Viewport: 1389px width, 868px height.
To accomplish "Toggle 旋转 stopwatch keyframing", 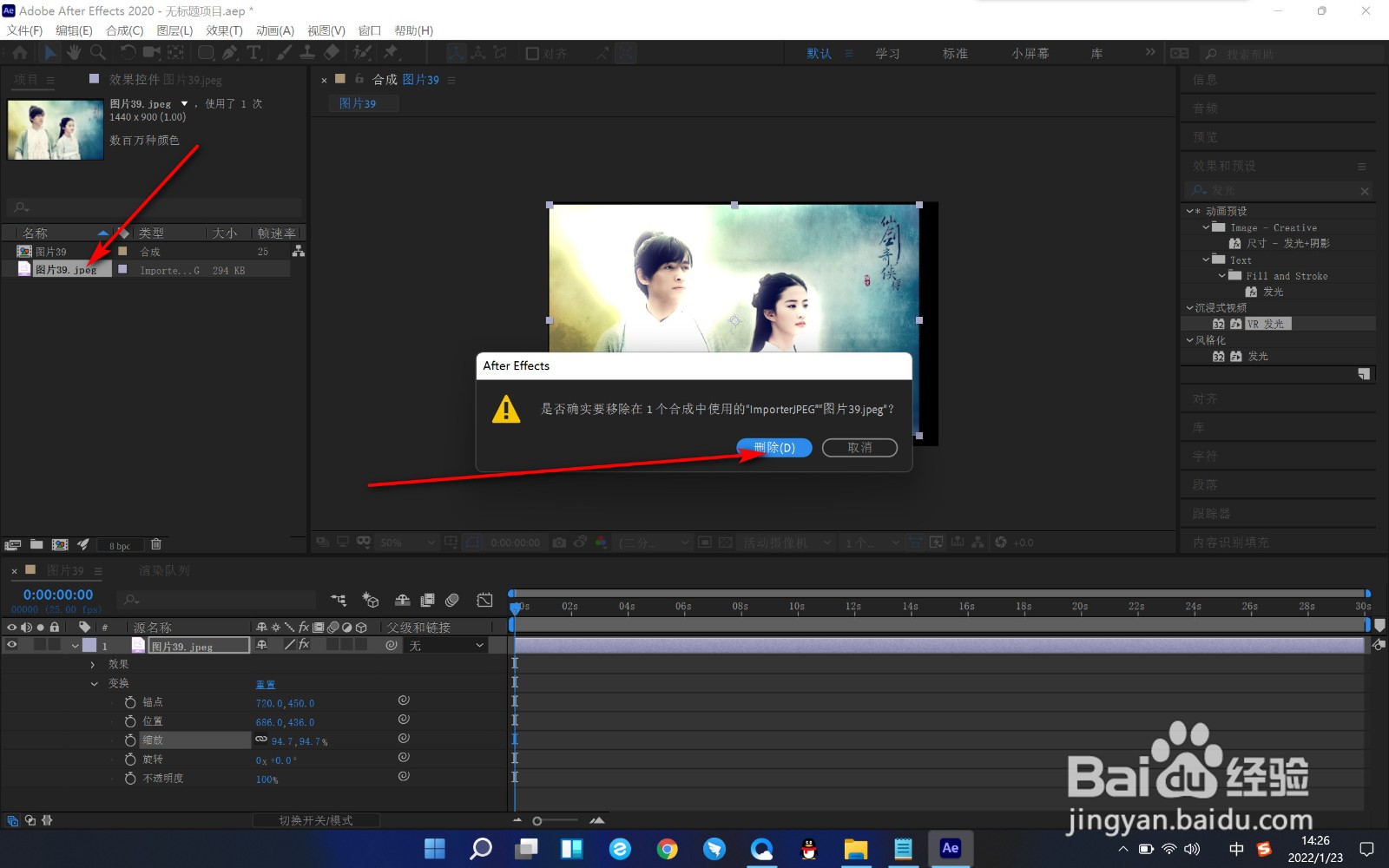I will (x=130, y=759).
